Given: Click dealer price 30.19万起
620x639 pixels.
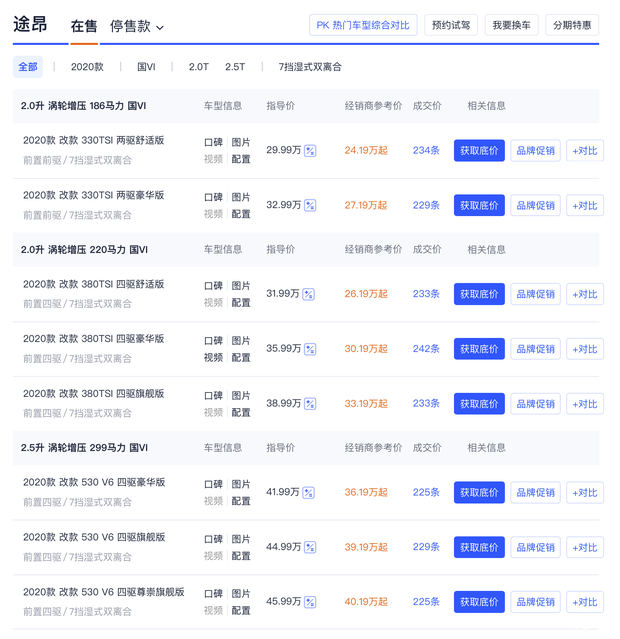Looking at the screenshot, I should [366, 349].
